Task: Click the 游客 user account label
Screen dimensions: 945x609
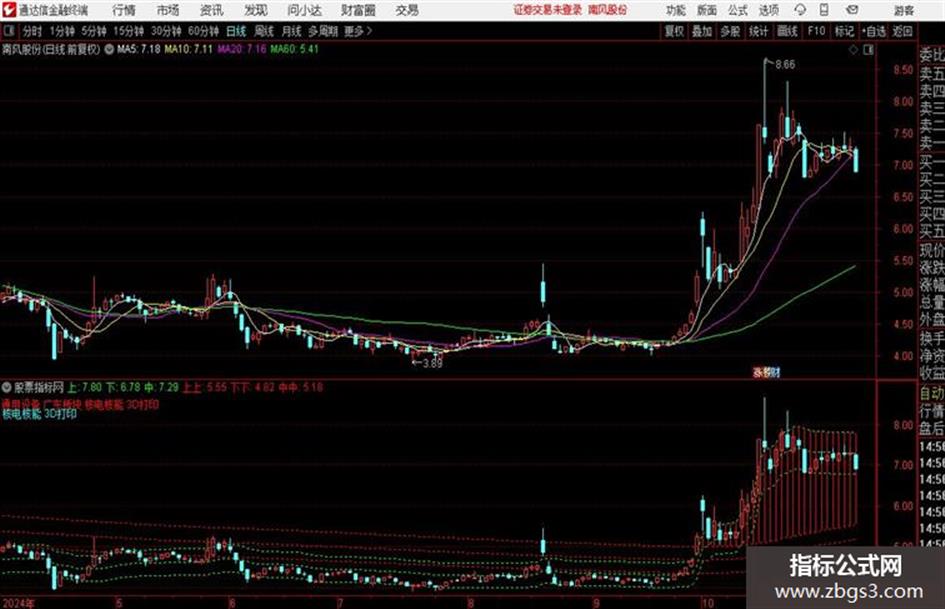Action: (x=903, y=10)
